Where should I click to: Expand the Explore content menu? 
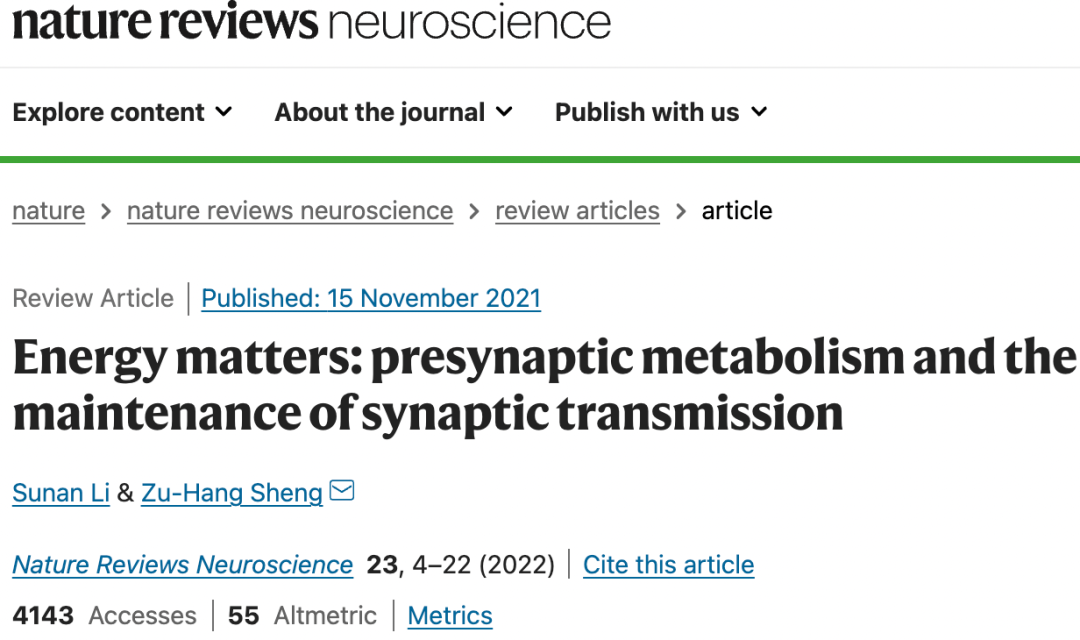[x=122, y=112]
